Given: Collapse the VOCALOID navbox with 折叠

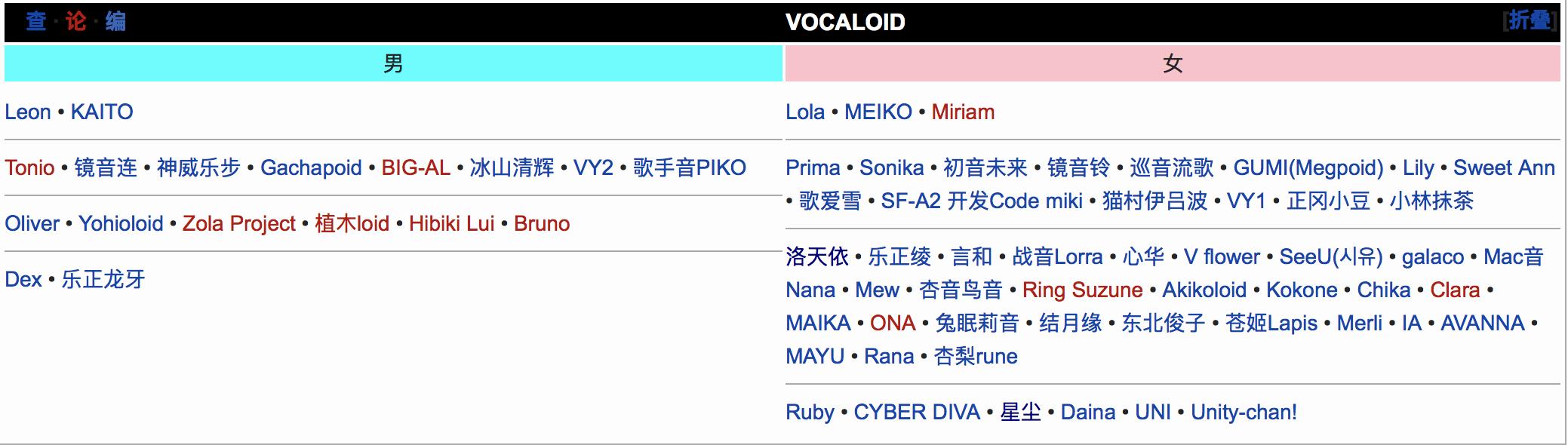Looking at the screenshot, I should click(1529, 20).
